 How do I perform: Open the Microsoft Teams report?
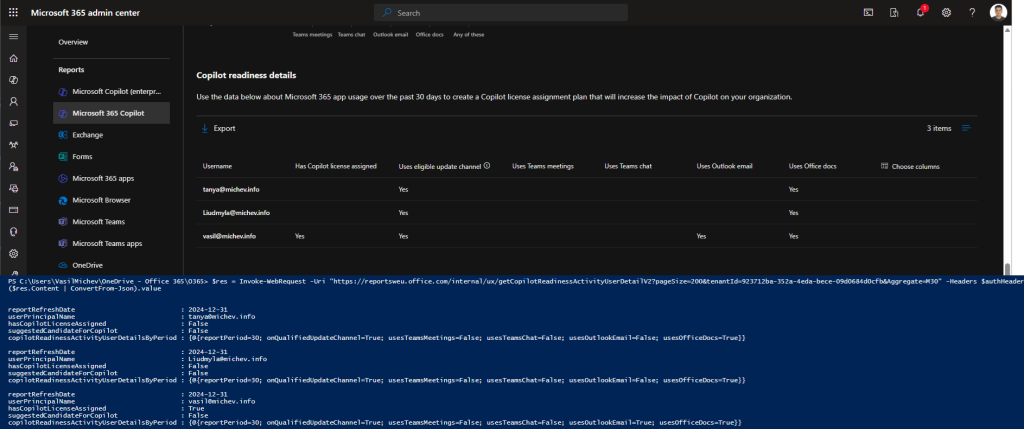(x=100, y=222)
